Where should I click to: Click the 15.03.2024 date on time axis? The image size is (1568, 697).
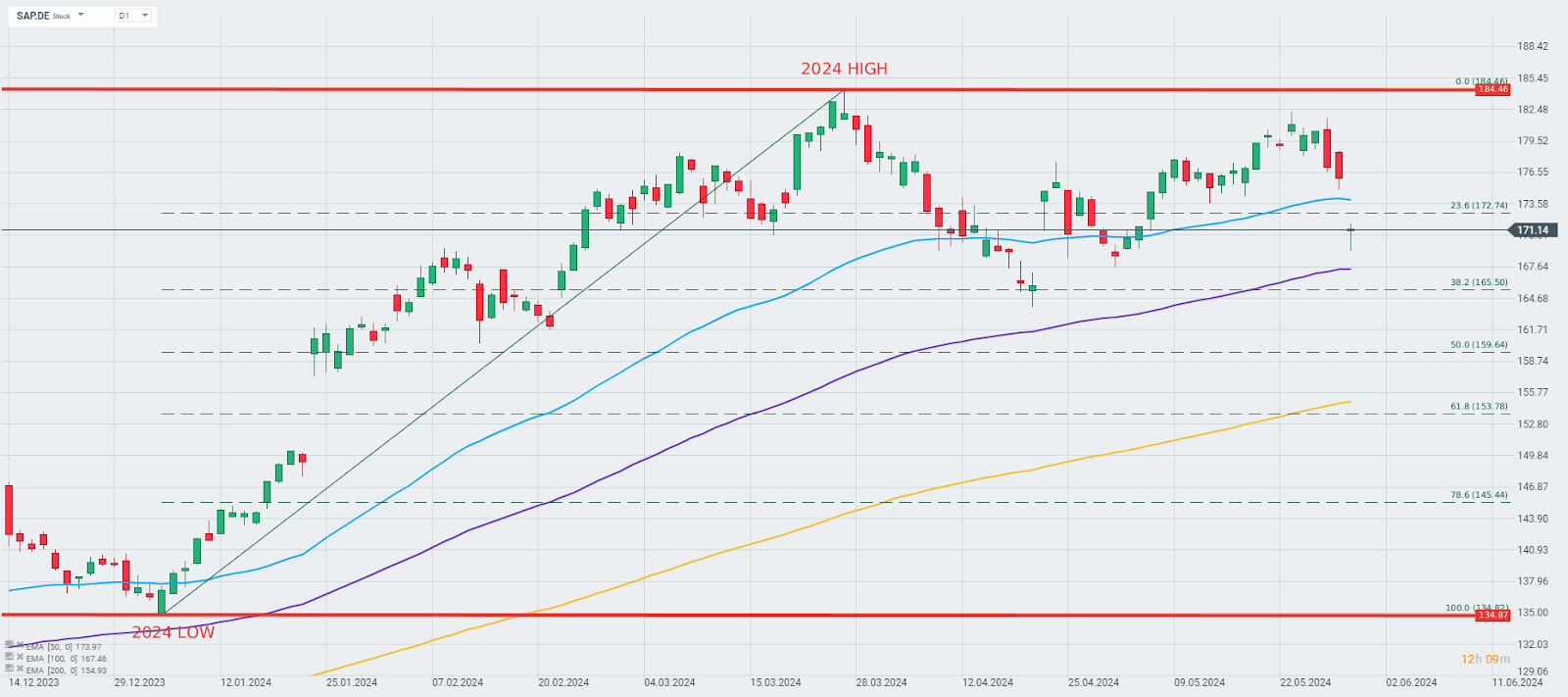pos(775,682)
